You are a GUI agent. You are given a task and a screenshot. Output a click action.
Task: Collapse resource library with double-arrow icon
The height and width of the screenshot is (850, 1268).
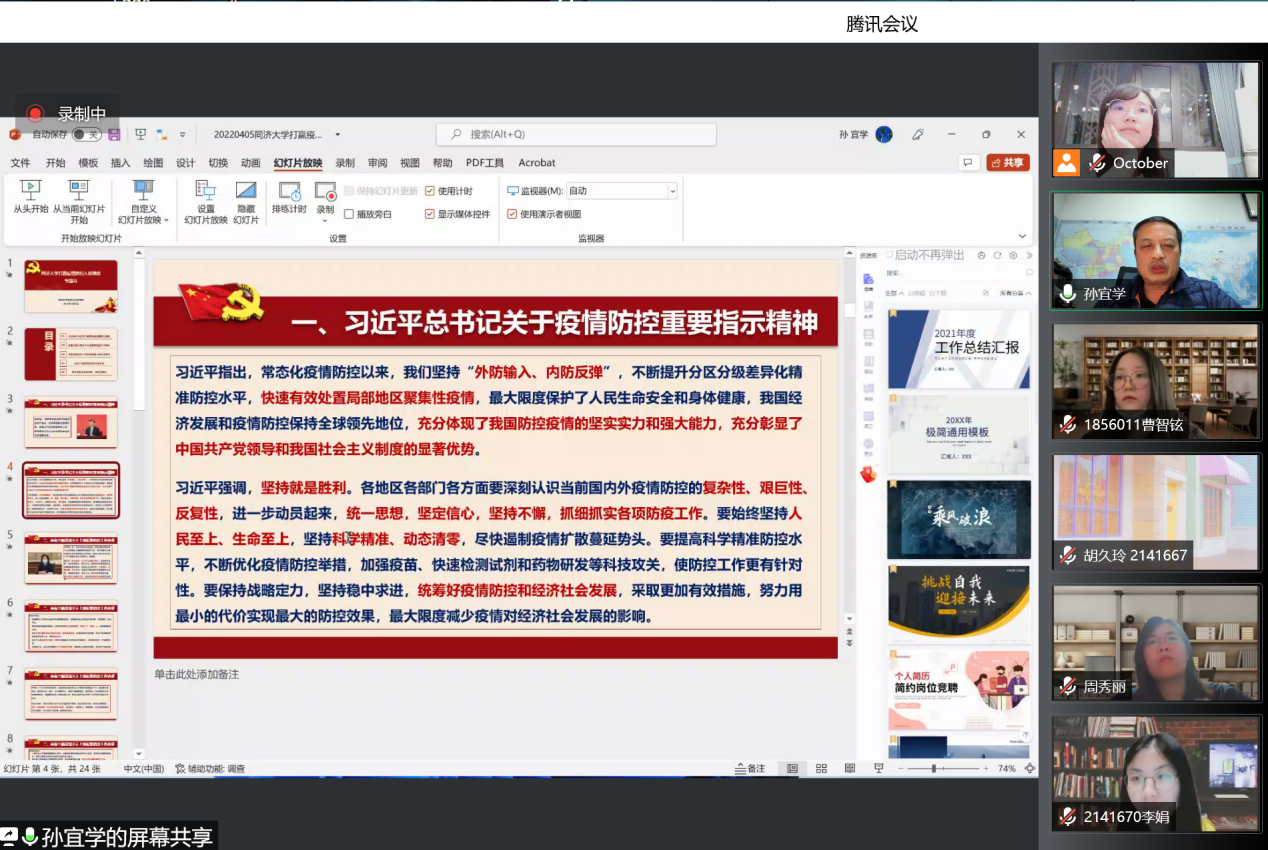click(1028, 255)
